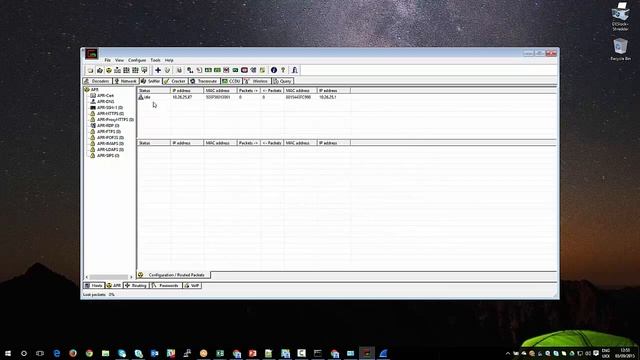The height and width of the screenshot is (360, 640).
Task: Click the tree panel scrollbar left arrow
Action: point(87,277)
